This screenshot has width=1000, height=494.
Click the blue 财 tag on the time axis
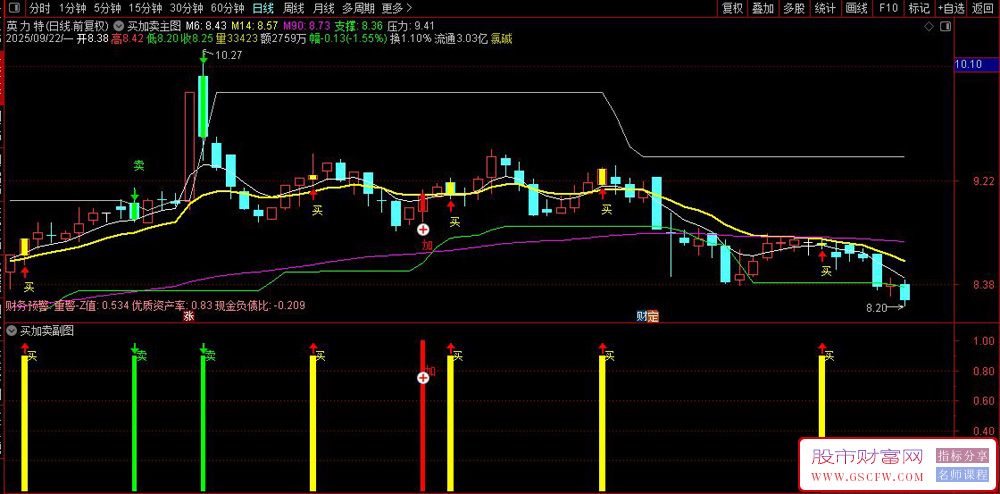tap(642, 316)
